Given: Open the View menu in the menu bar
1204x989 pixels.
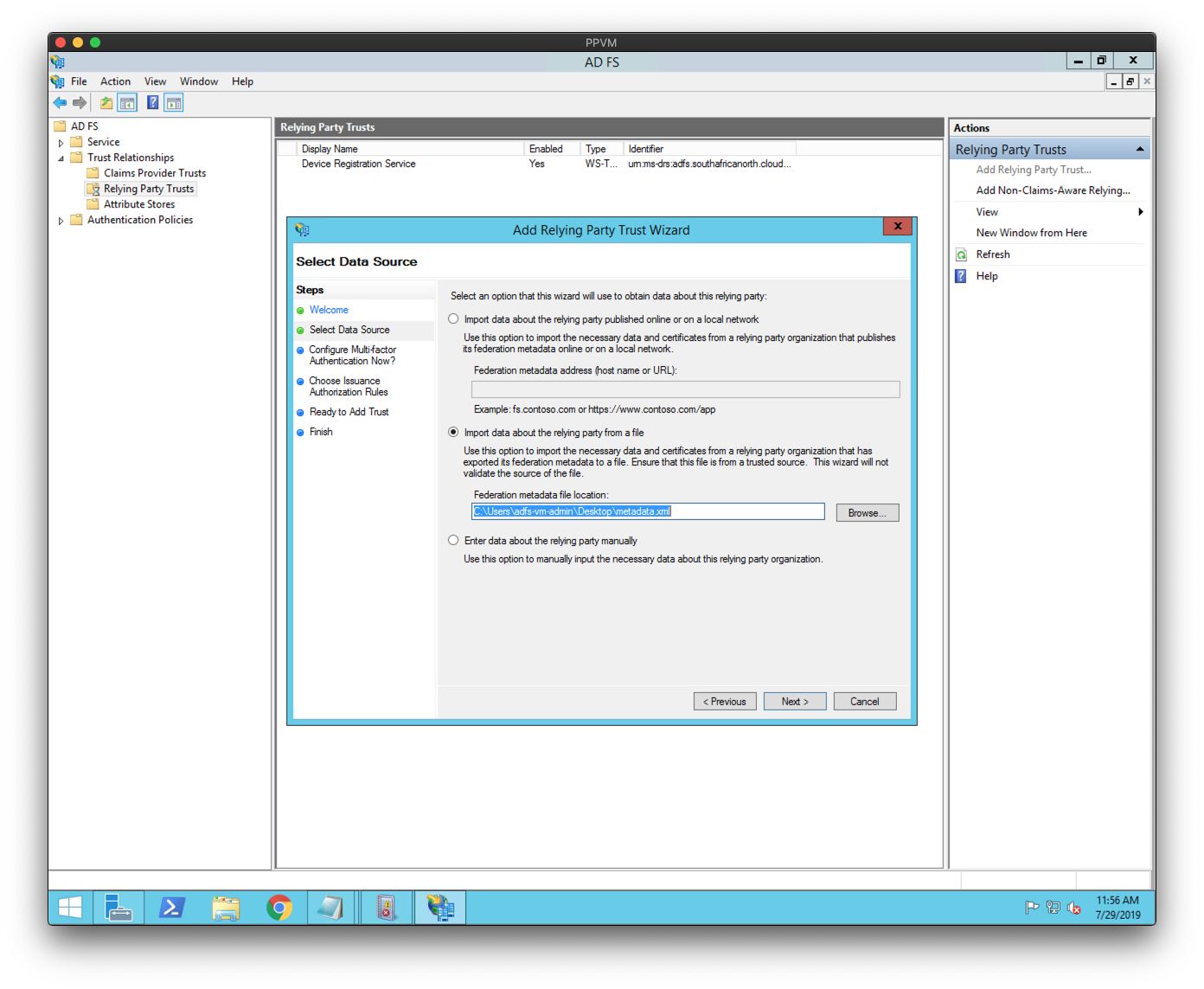Looking at the screenshot, I should 155,81.
